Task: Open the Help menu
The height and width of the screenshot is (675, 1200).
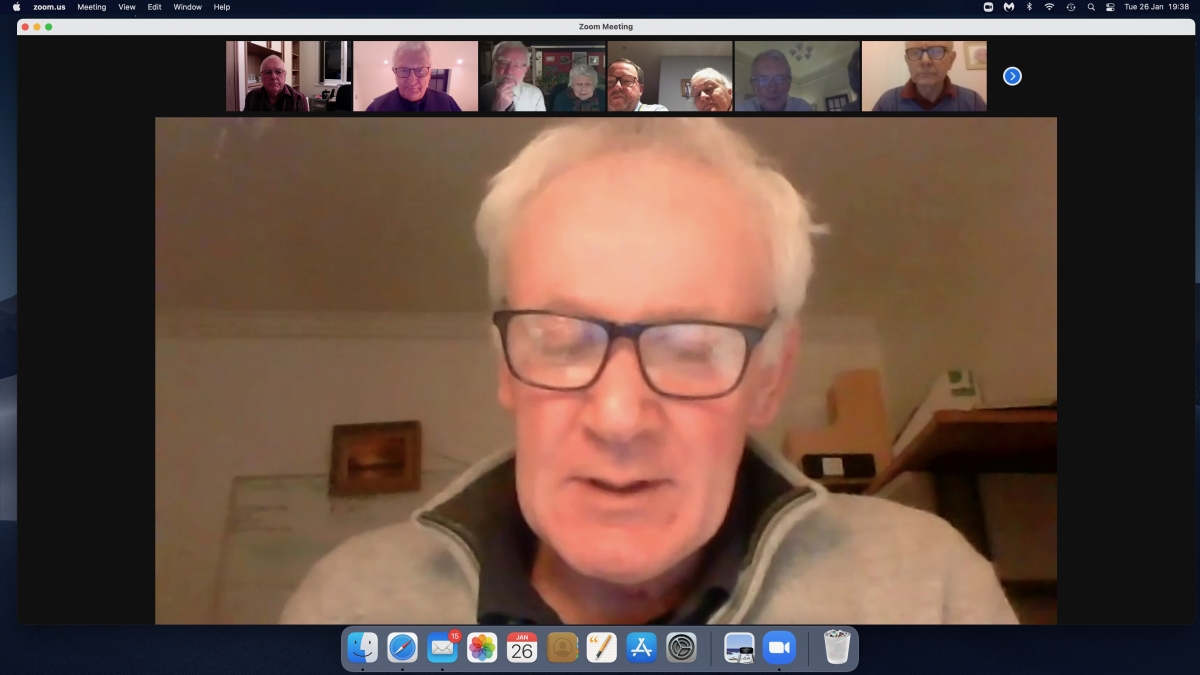Action: point(222,7)
